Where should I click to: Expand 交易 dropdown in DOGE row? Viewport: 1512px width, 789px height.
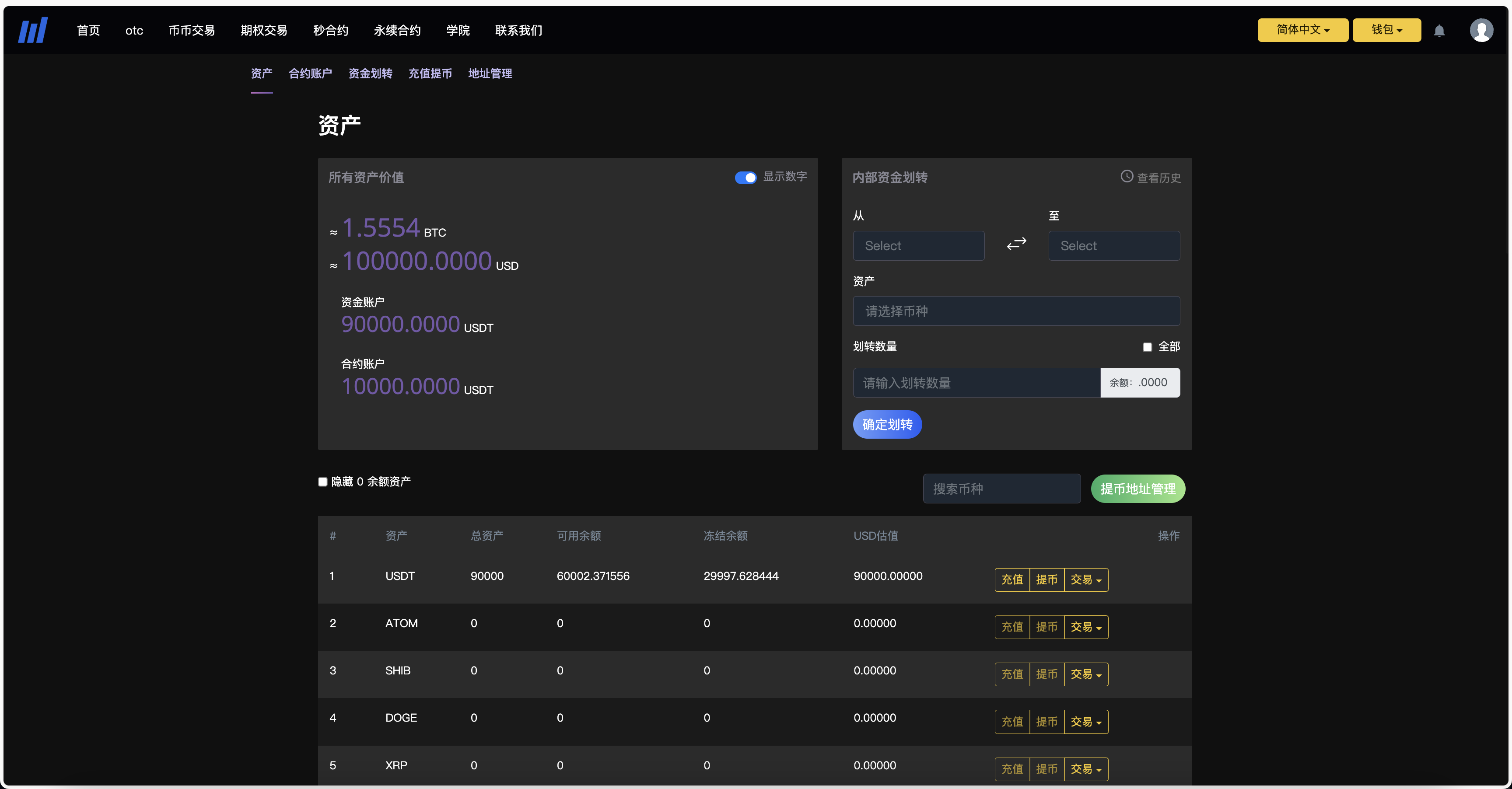click(x=1086, y=722)
